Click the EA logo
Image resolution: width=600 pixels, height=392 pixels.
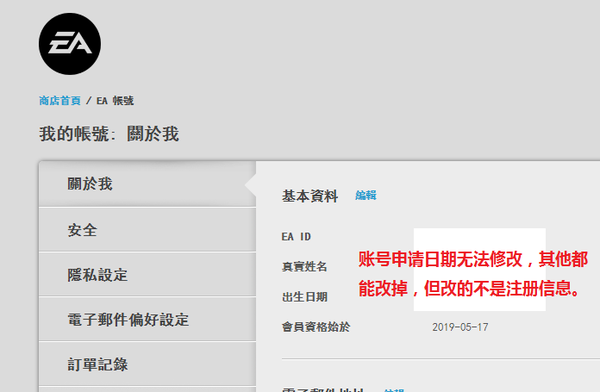(x=70, y=44)
